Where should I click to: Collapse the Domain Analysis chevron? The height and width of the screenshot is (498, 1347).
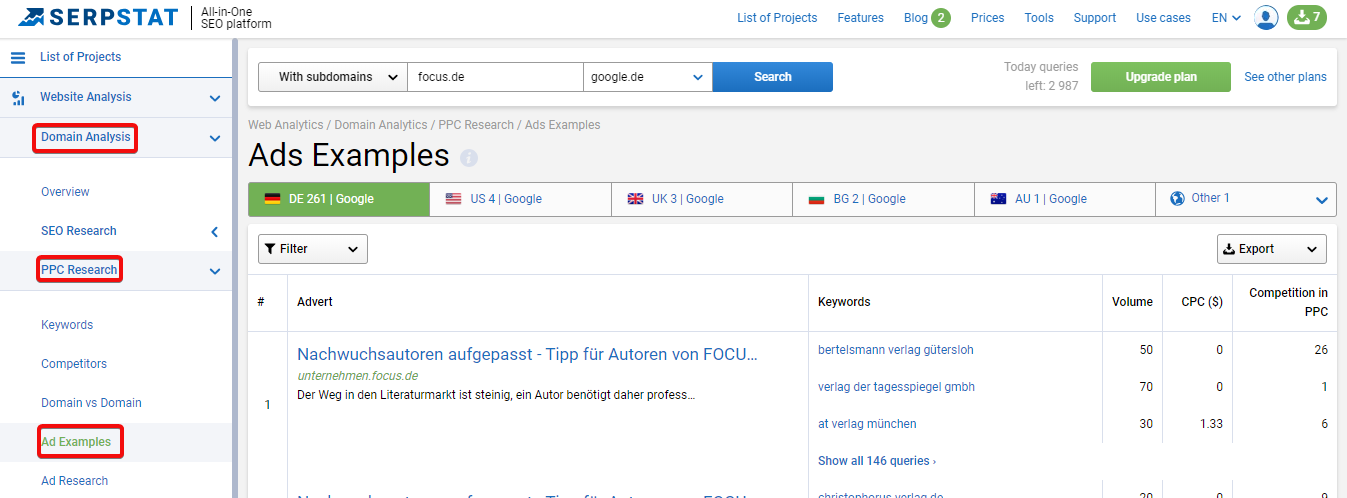[214, 138]
